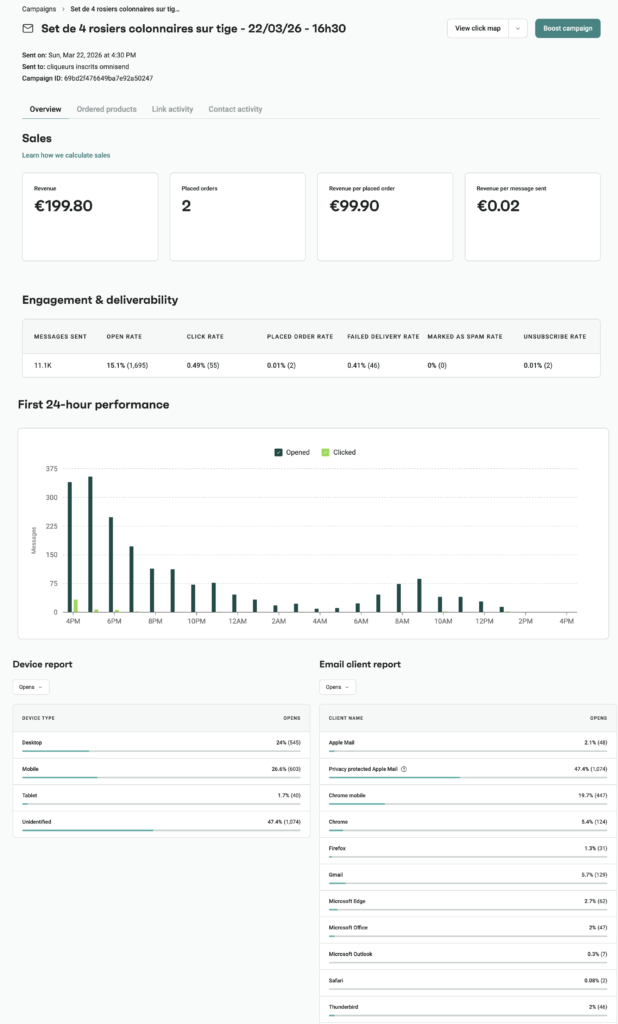
Task: Click the Boost campaign button
Action: 568,29
